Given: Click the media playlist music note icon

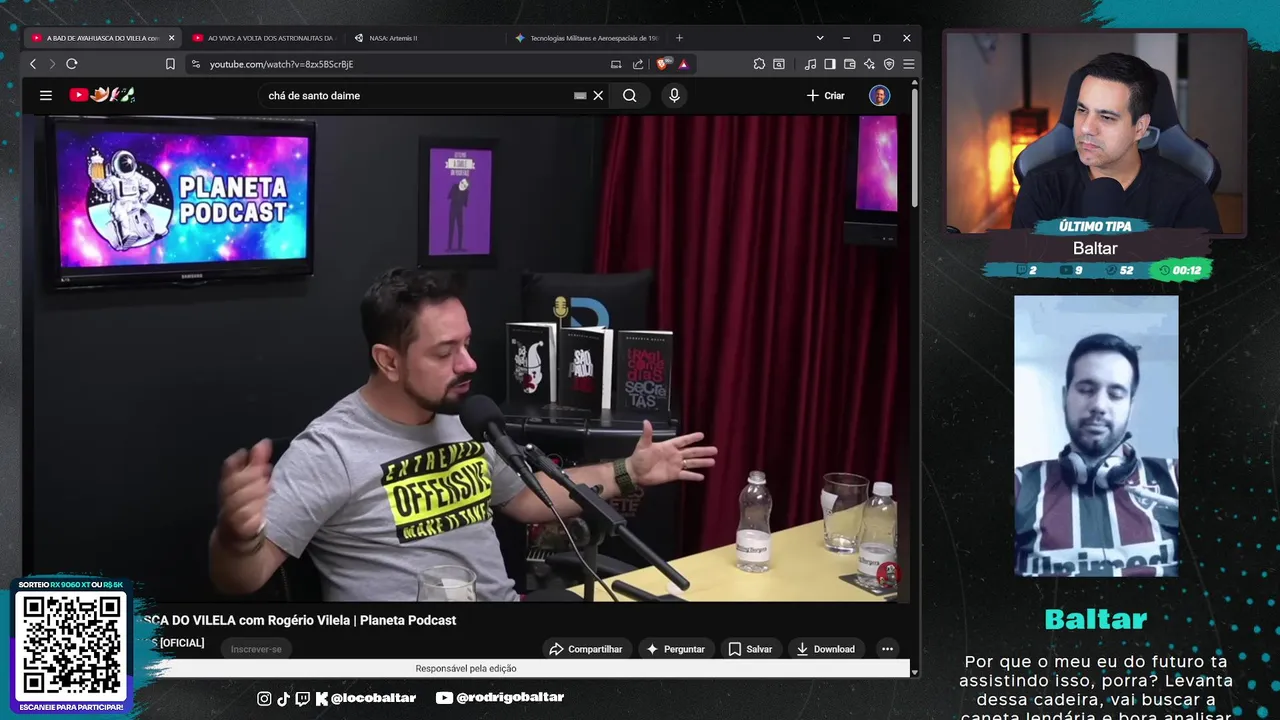Looking at the screenshot, I should tap(810, 64).
